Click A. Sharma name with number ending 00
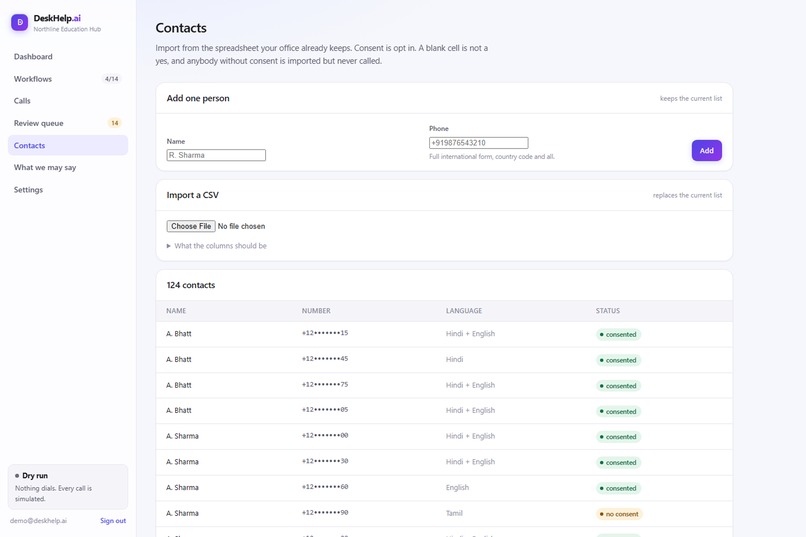This screenshot has height=537, width=806. [x=182, y=436]
